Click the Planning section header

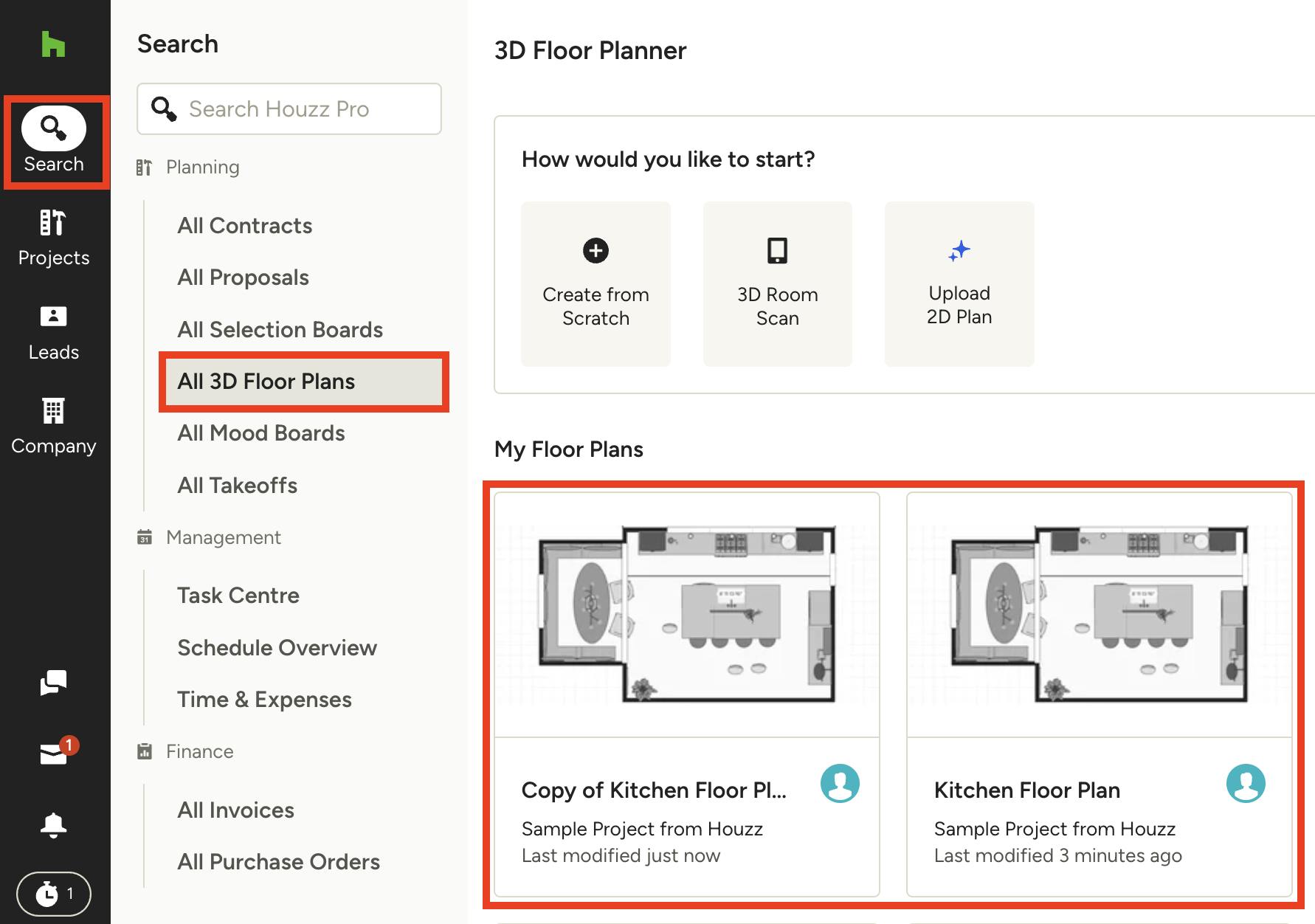coord(202,168)
